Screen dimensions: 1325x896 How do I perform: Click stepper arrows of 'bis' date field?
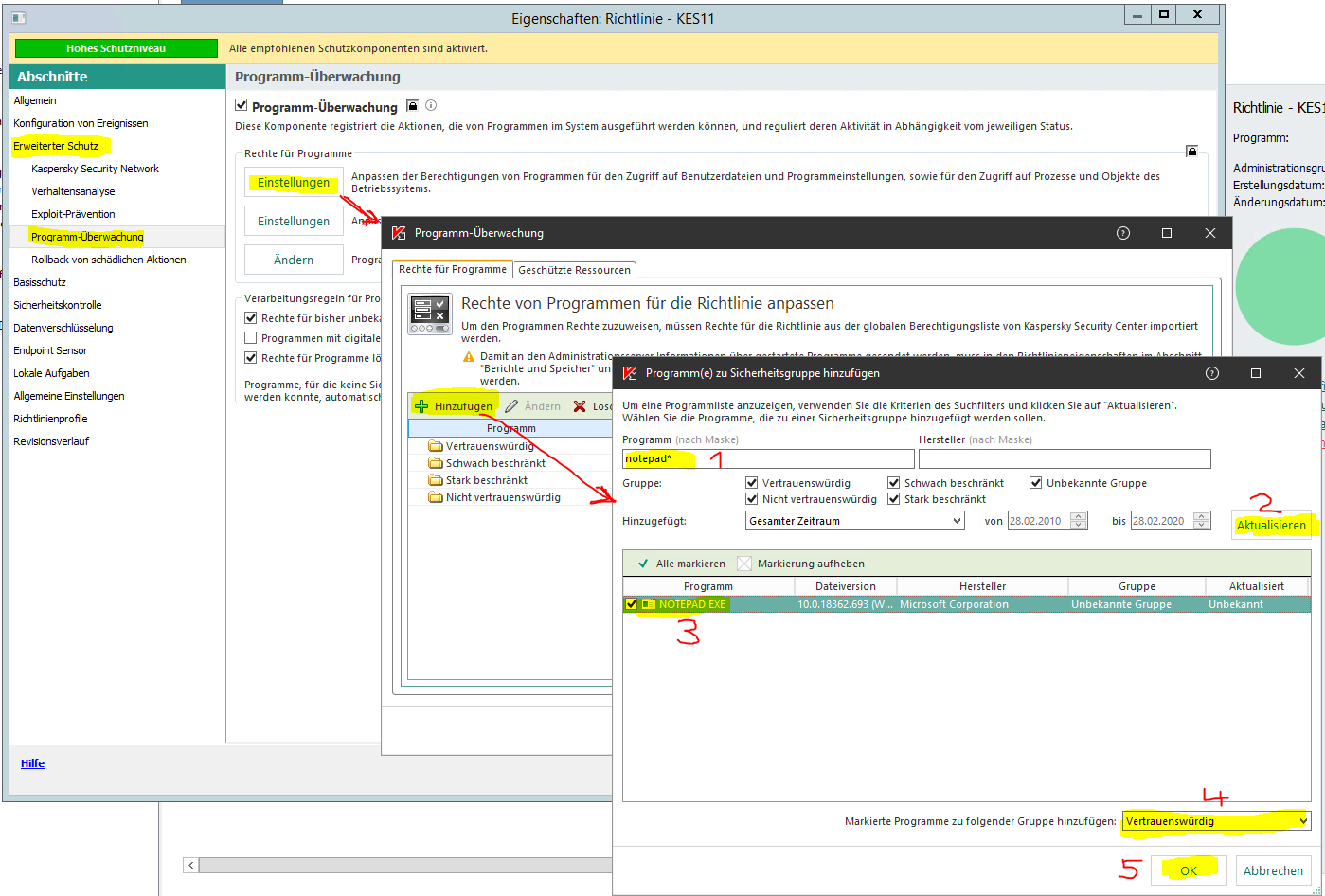coord(1202,521)
